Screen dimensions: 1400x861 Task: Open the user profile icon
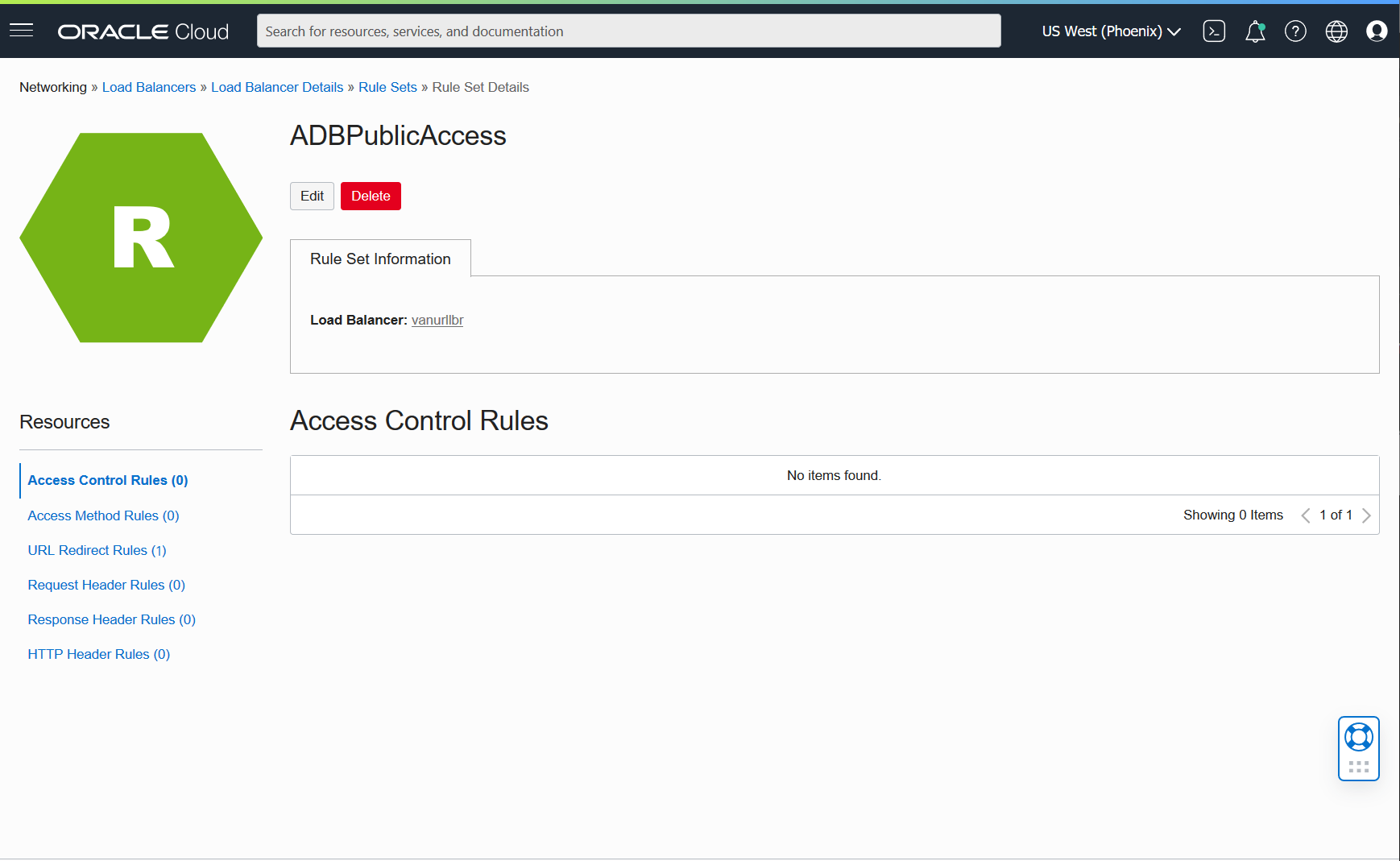[x=1377, y=31]
